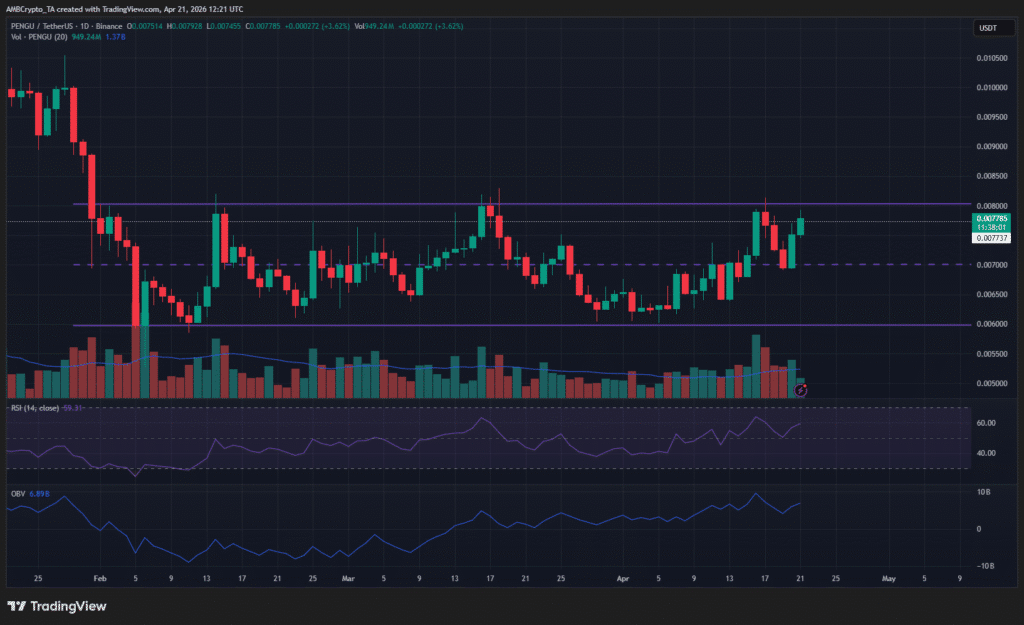The image size is (1024, 625).
Task: Click the 0.008500 price axis label
Action: tap(991, 176)
